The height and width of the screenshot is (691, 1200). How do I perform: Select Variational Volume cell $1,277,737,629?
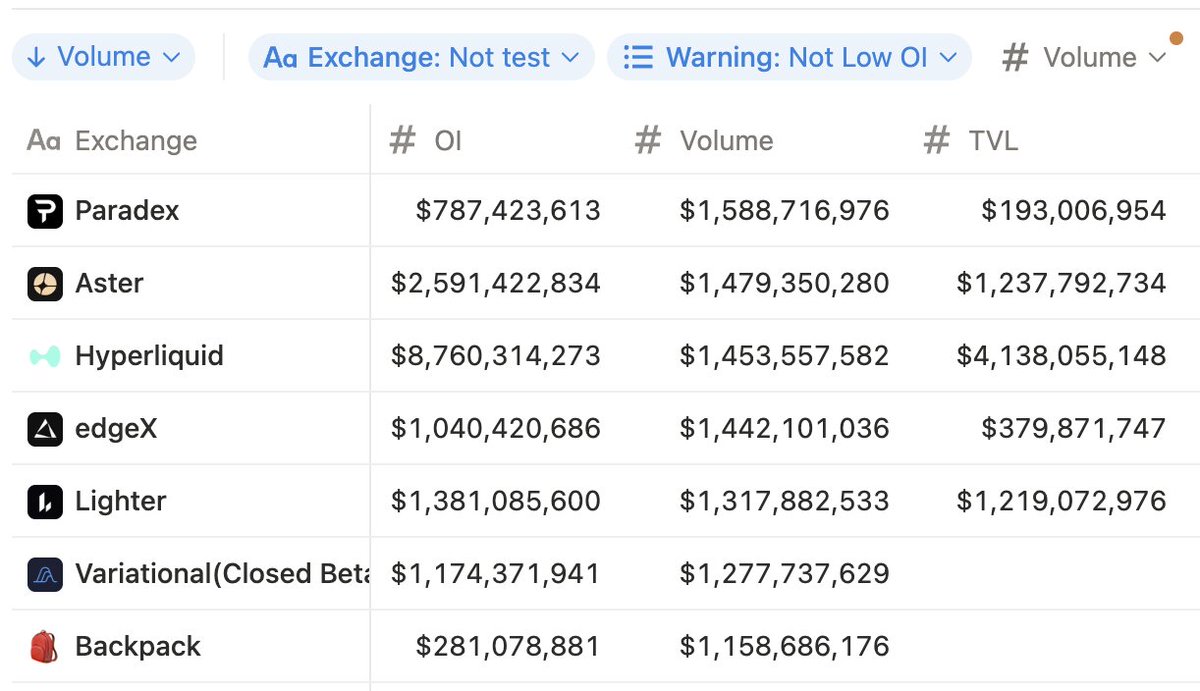point(784,574)
